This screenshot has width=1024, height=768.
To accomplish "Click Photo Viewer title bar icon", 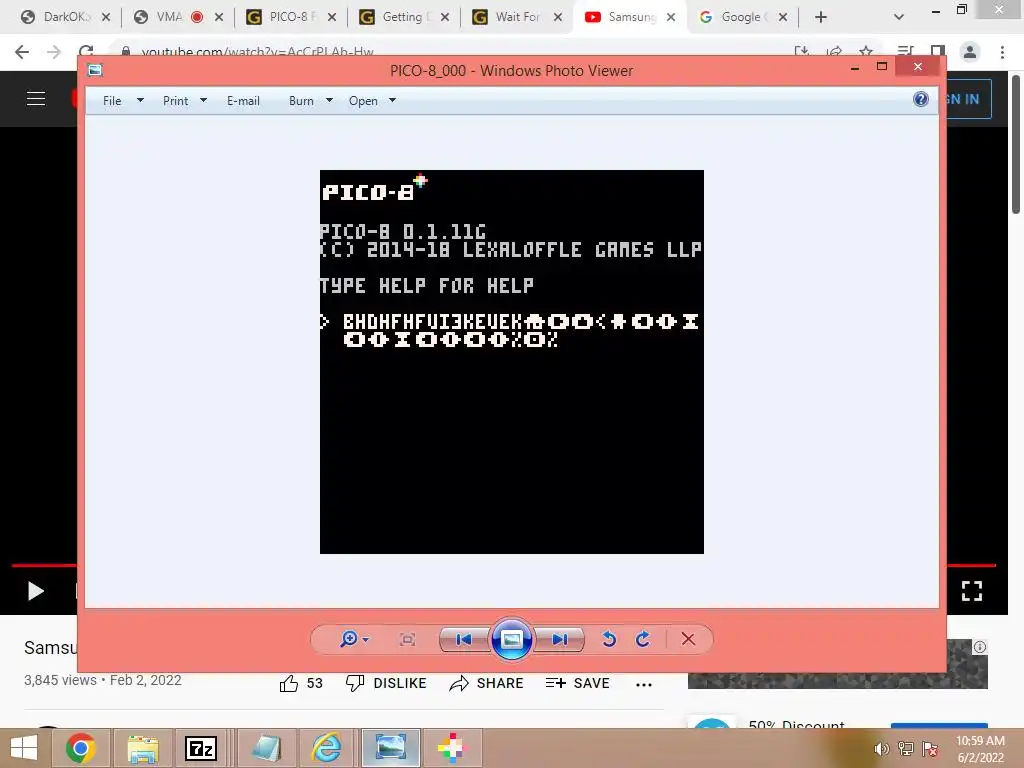I will [x=95, y=70].
